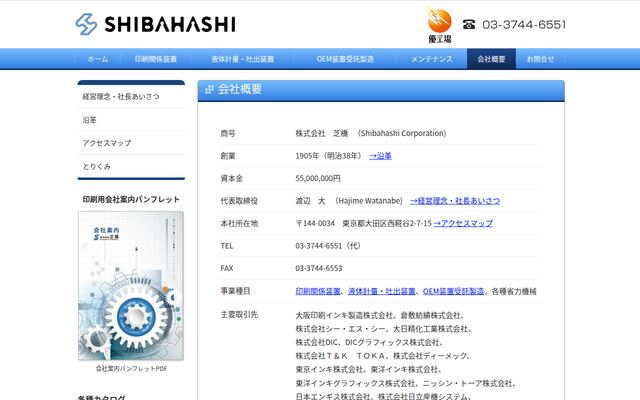Click the 1905年（明治38年） founding date
640x400 pixels.
pyautogui.click(x=329, y=156)
